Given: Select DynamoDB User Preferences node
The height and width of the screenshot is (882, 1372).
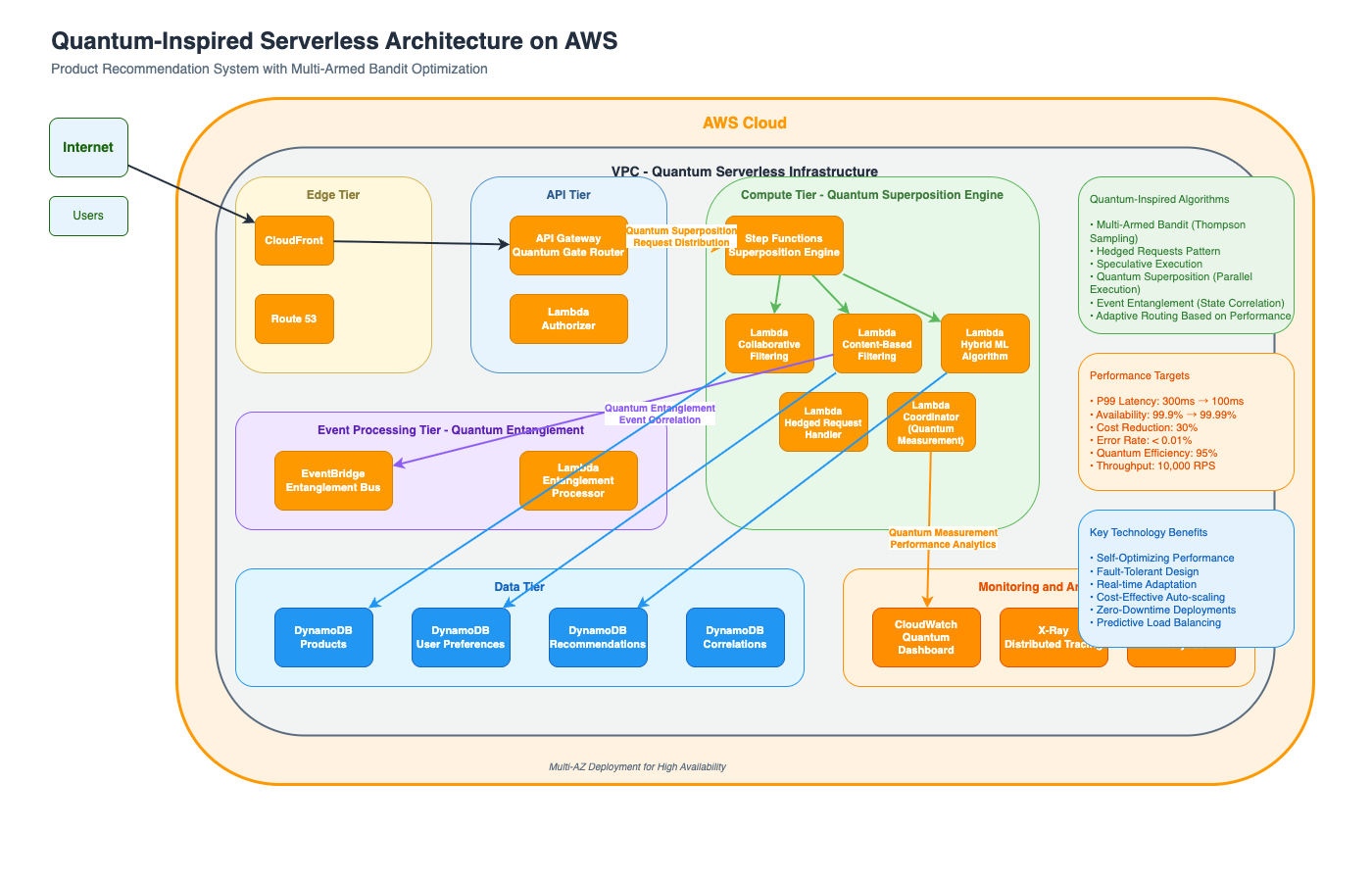Looking at the screenshot, I should point(461,637).
